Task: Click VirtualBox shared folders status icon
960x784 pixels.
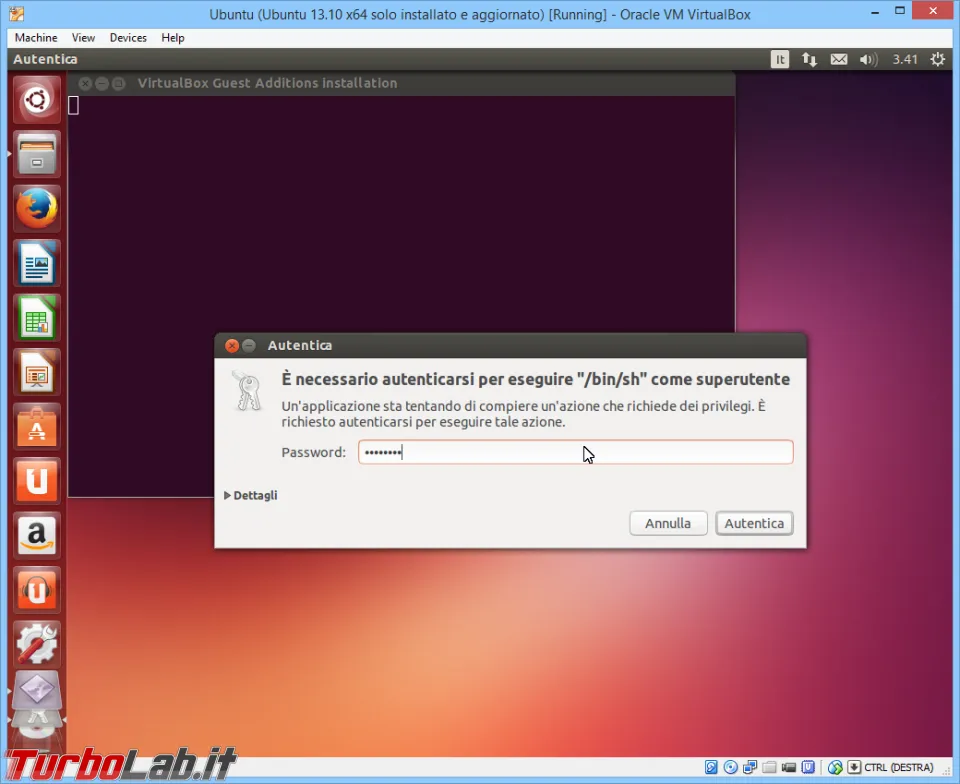Action: pos(770,767)
